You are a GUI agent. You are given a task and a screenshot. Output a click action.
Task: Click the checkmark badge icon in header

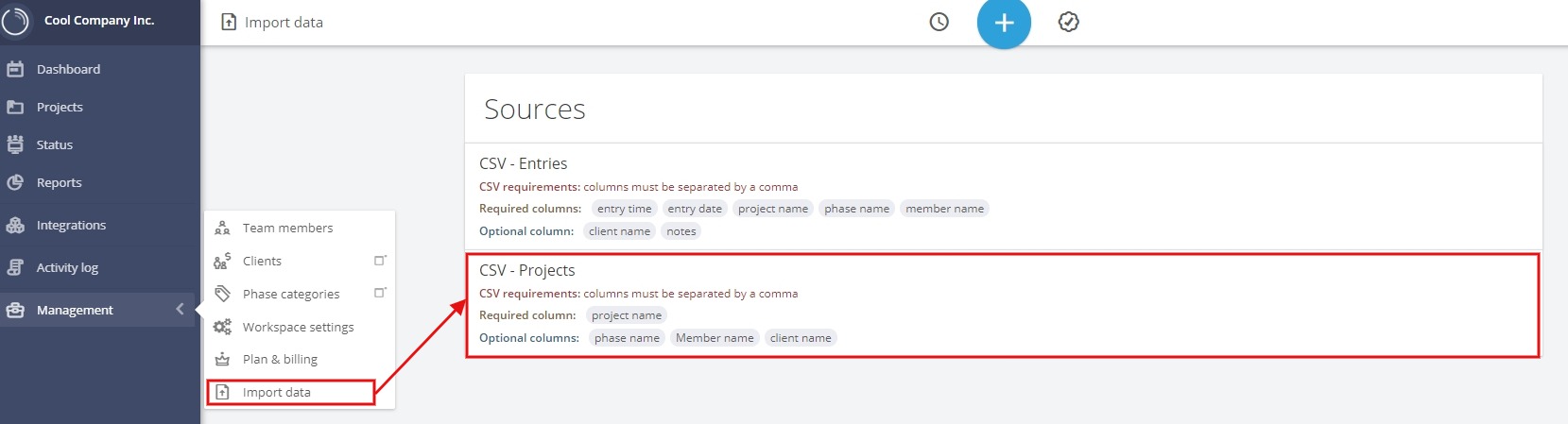(1068, 22)
